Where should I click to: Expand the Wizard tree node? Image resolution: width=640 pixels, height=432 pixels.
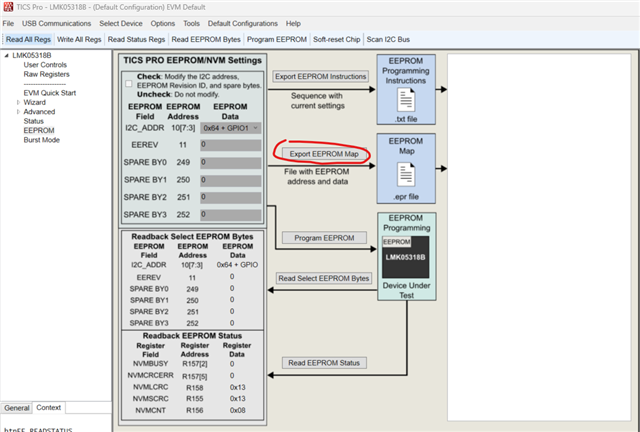pos(18,102)
